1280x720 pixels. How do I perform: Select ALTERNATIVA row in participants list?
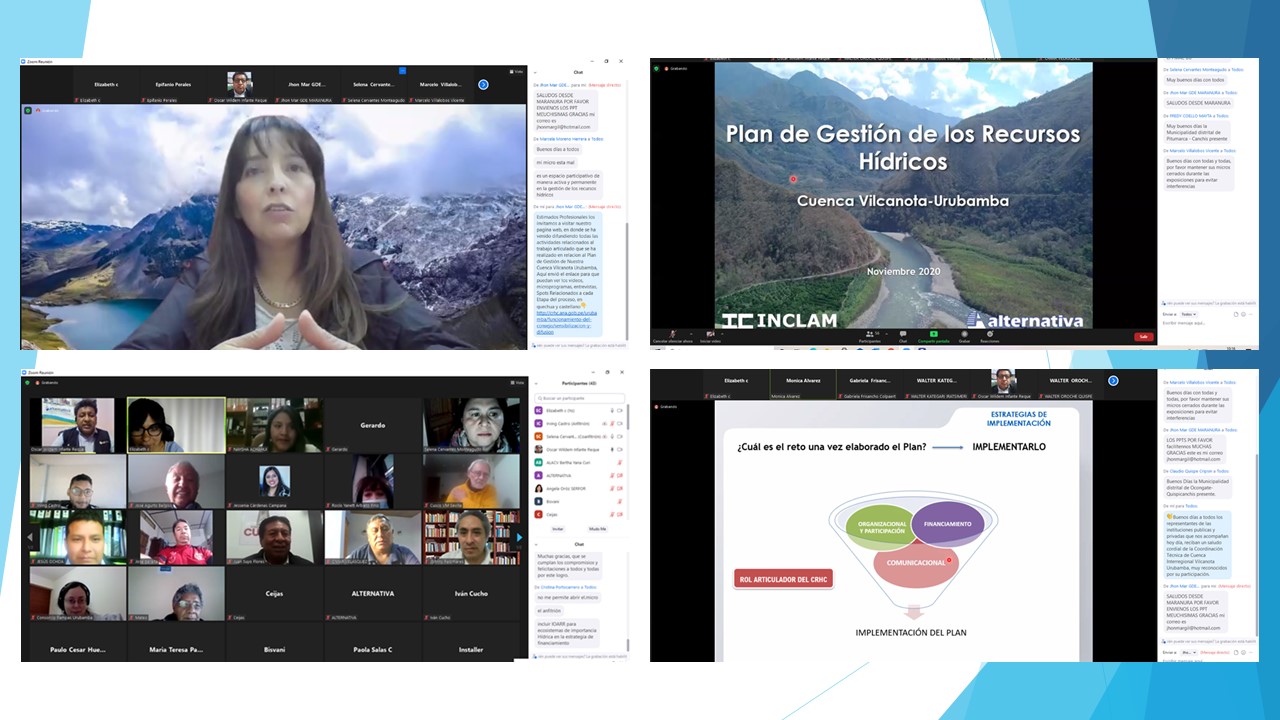pos(579,475)
